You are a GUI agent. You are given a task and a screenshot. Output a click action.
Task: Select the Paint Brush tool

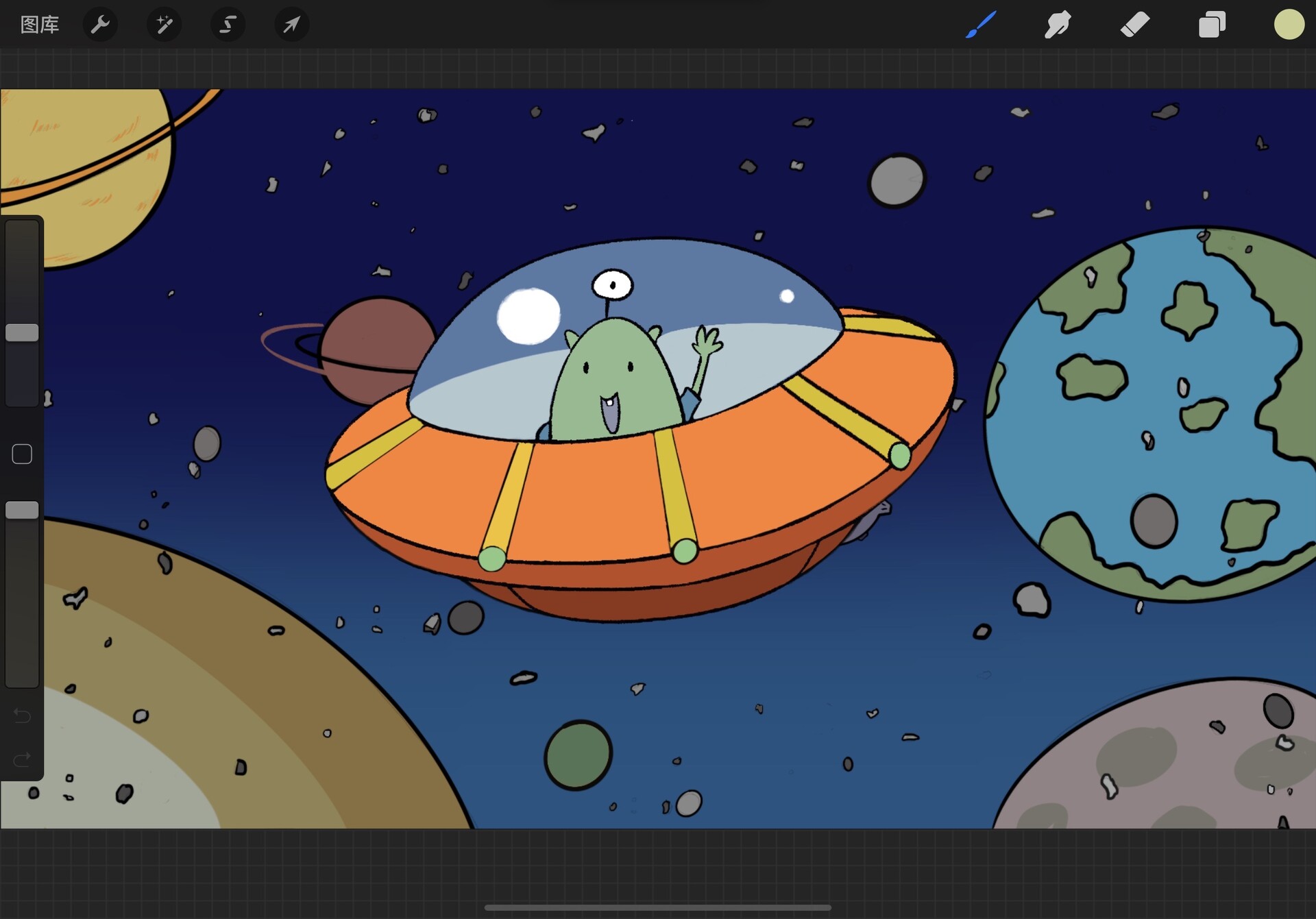981,25
